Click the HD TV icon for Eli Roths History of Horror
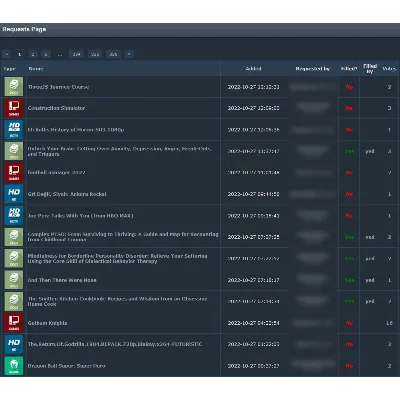The height and width of the screenshot is (400, 400). 14,129
